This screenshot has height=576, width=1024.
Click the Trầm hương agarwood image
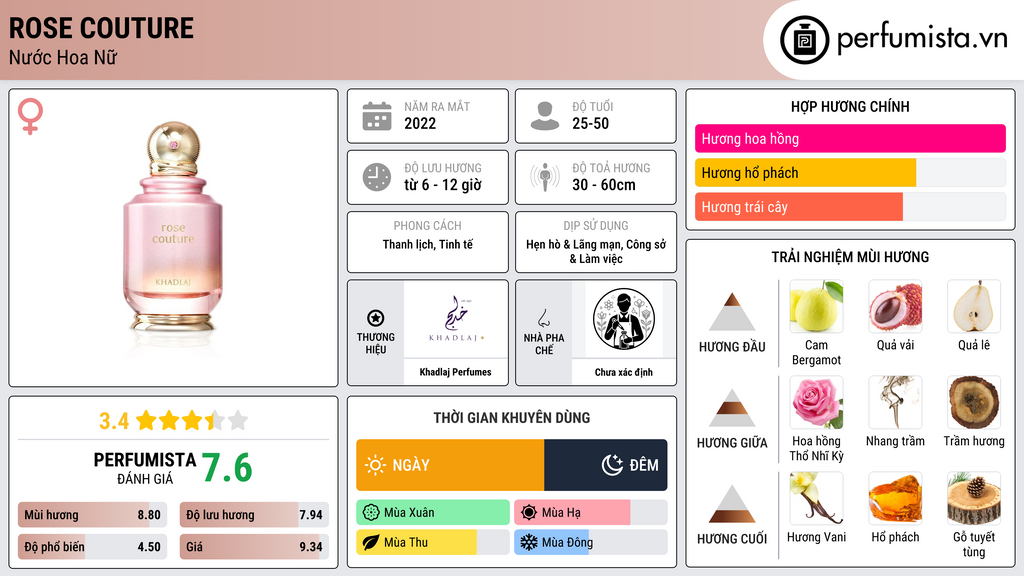(974, 402)
